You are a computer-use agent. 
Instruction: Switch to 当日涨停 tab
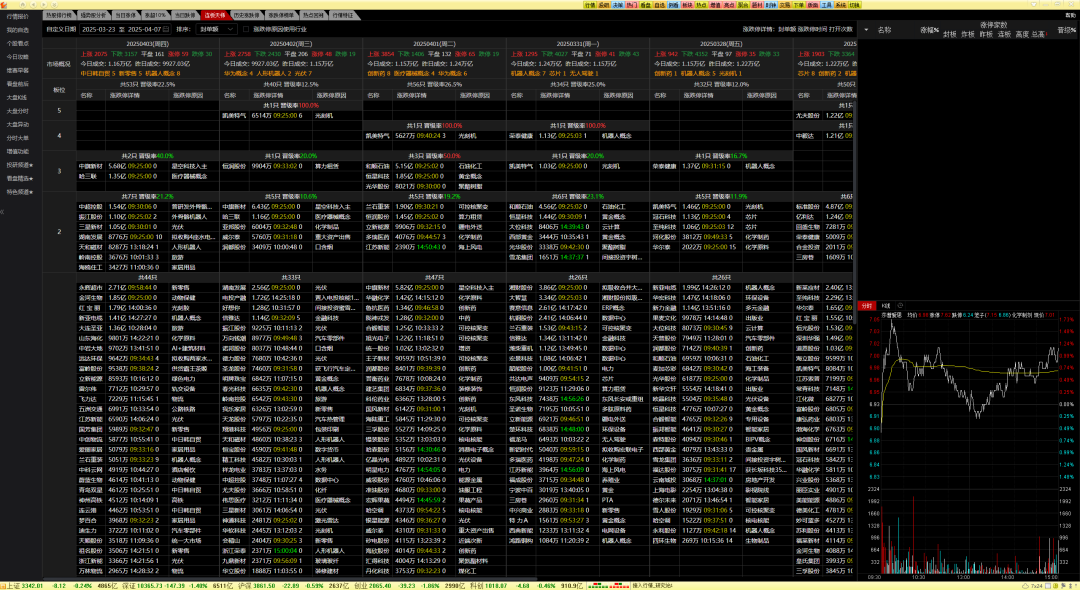click(125, 15)
